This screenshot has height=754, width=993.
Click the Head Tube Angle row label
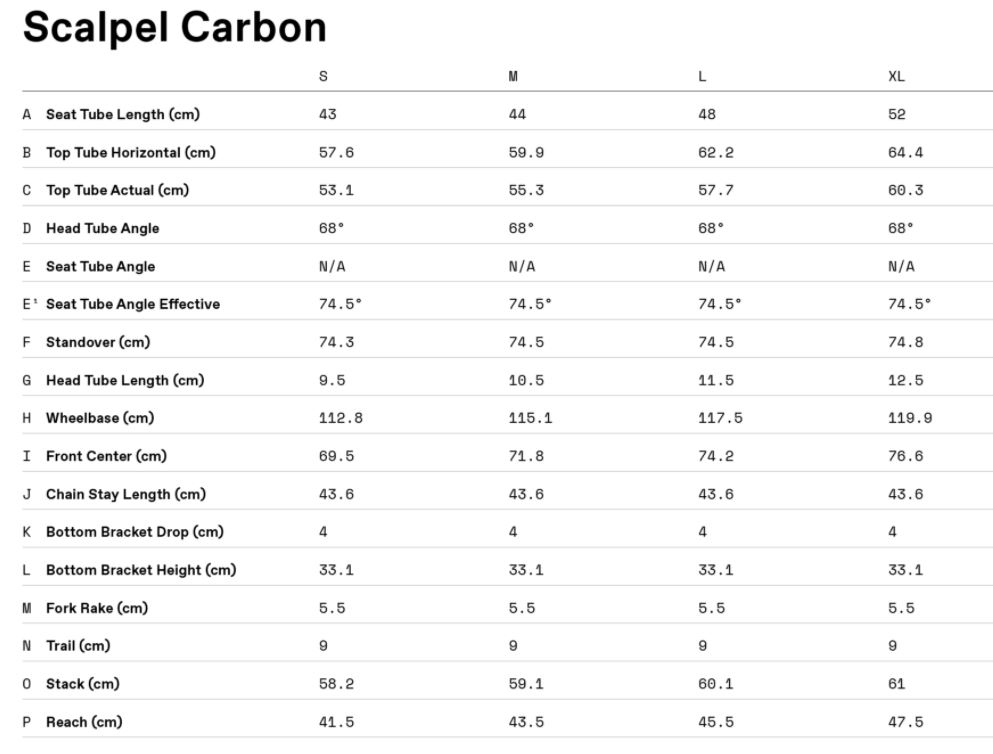[103, 229]
